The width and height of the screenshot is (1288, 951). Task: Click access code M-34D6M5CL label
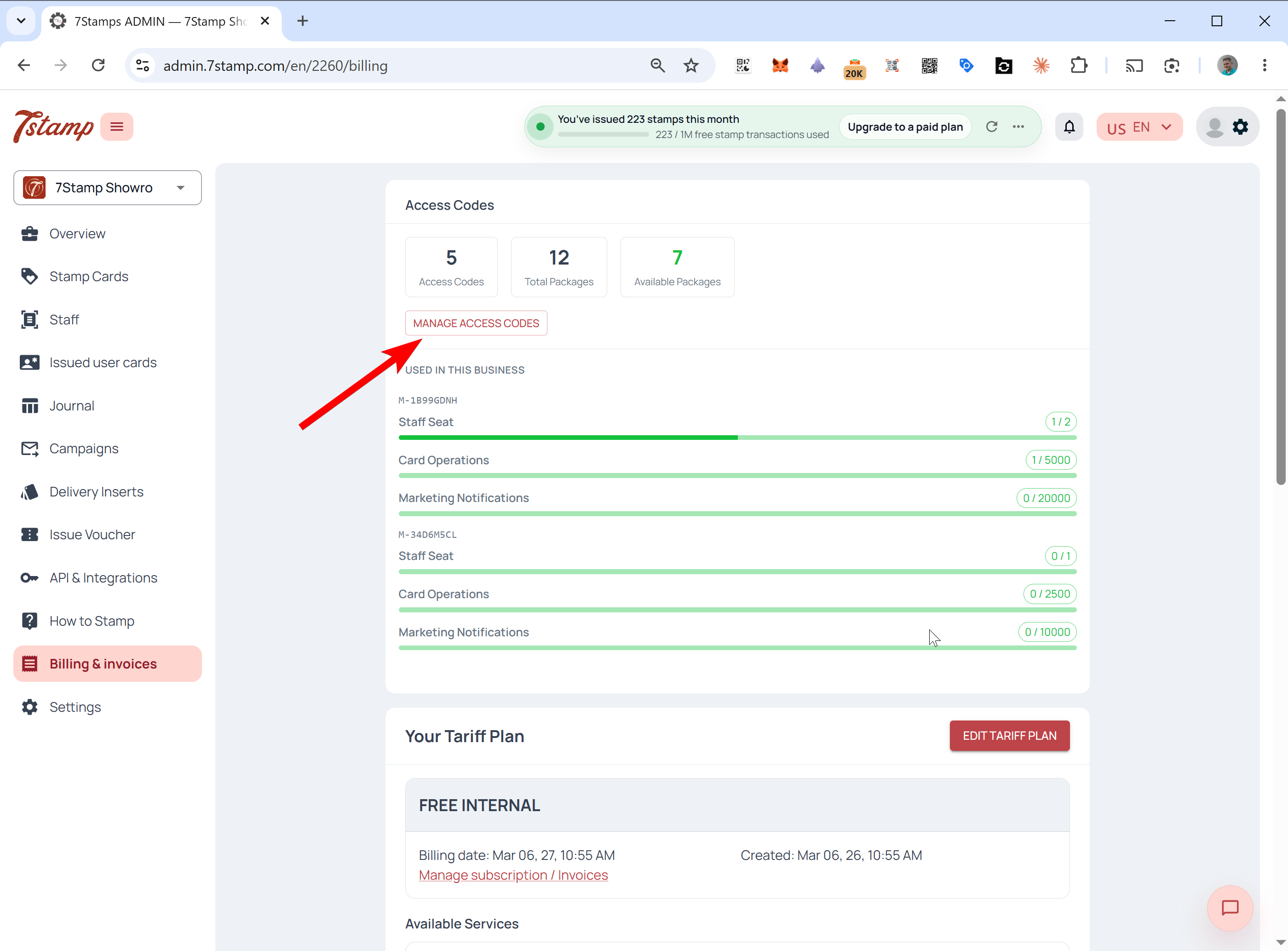pos(428,534)
